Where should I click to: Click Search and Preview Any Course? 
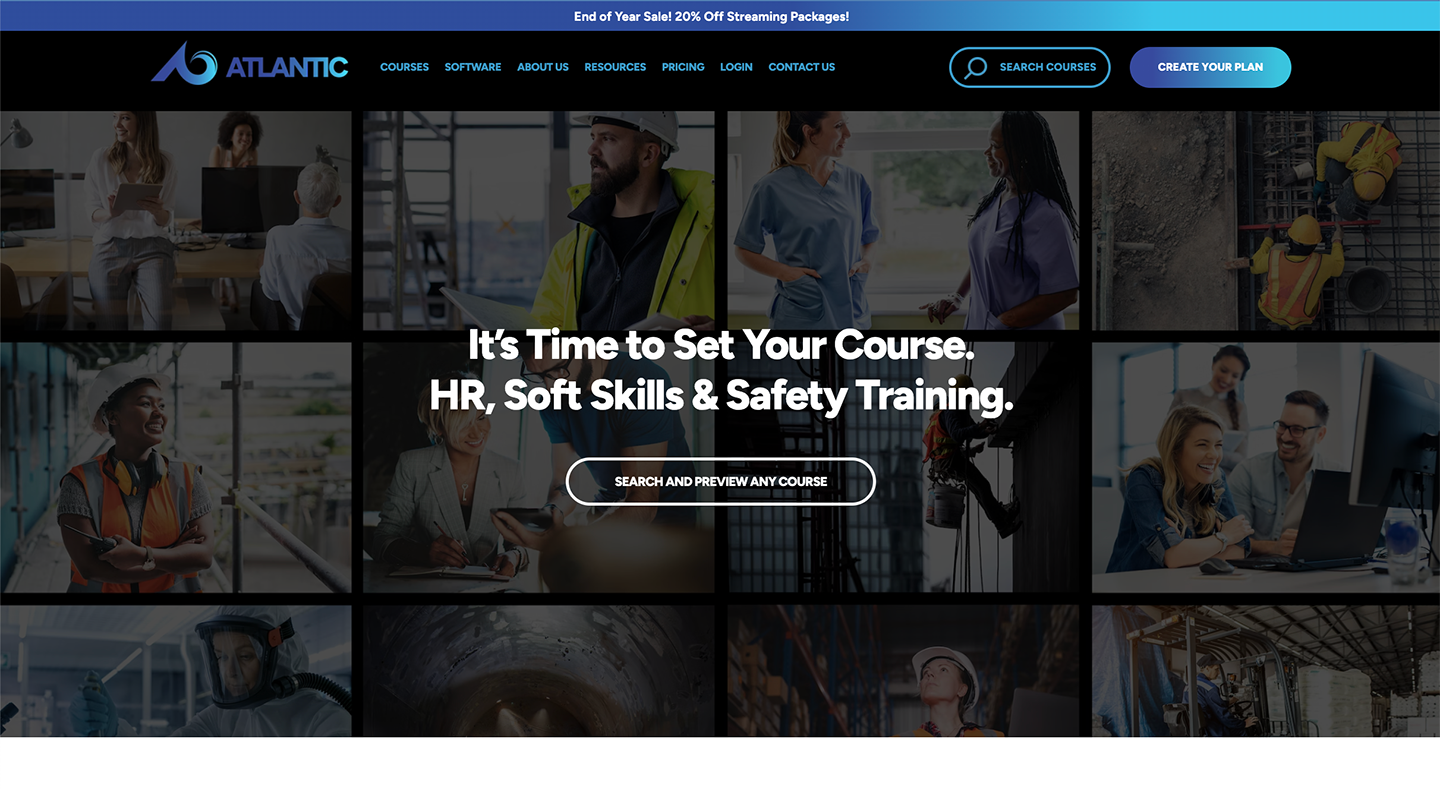[720, 481]
